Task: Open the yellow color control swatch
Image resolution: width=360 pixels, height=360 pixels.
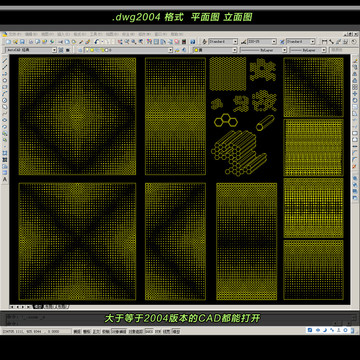Action: click(x=214, y=50)
